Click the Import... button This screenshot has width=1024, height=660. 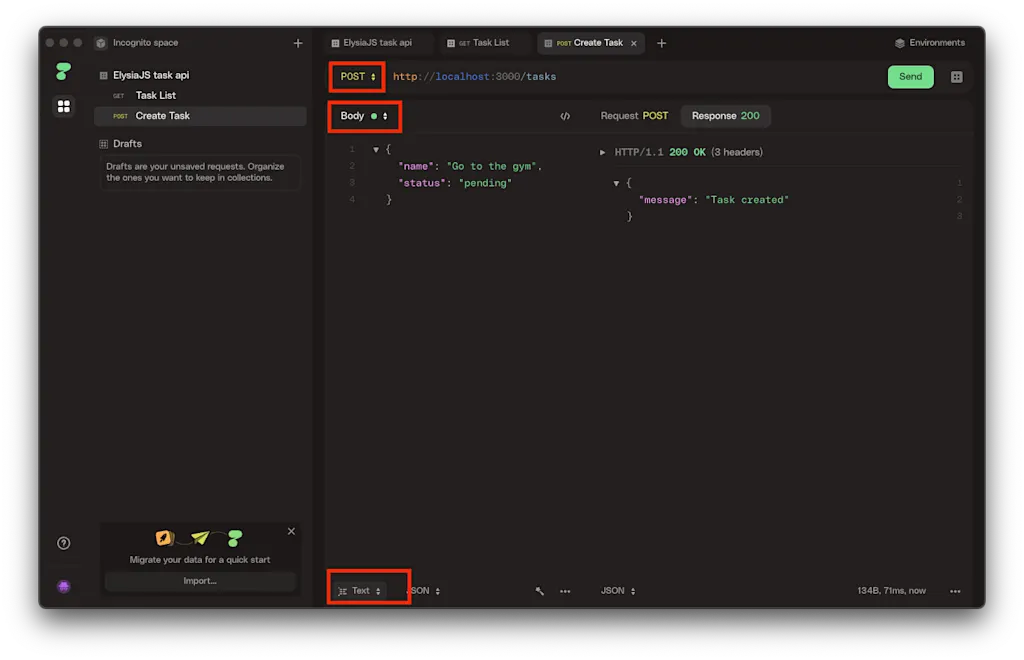coord(200,581)
